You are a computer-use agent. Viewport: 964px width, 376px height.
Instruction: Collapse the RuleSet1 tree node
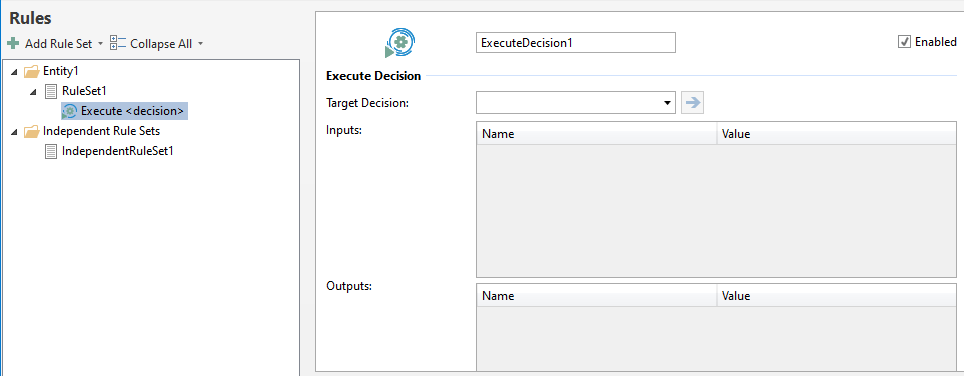pos(34,92)
